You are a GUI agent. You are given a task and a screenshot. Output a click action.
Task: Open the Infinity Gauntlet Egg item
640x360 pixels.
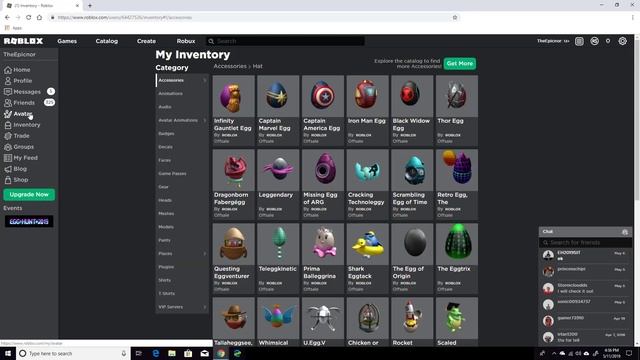[233, 110]
